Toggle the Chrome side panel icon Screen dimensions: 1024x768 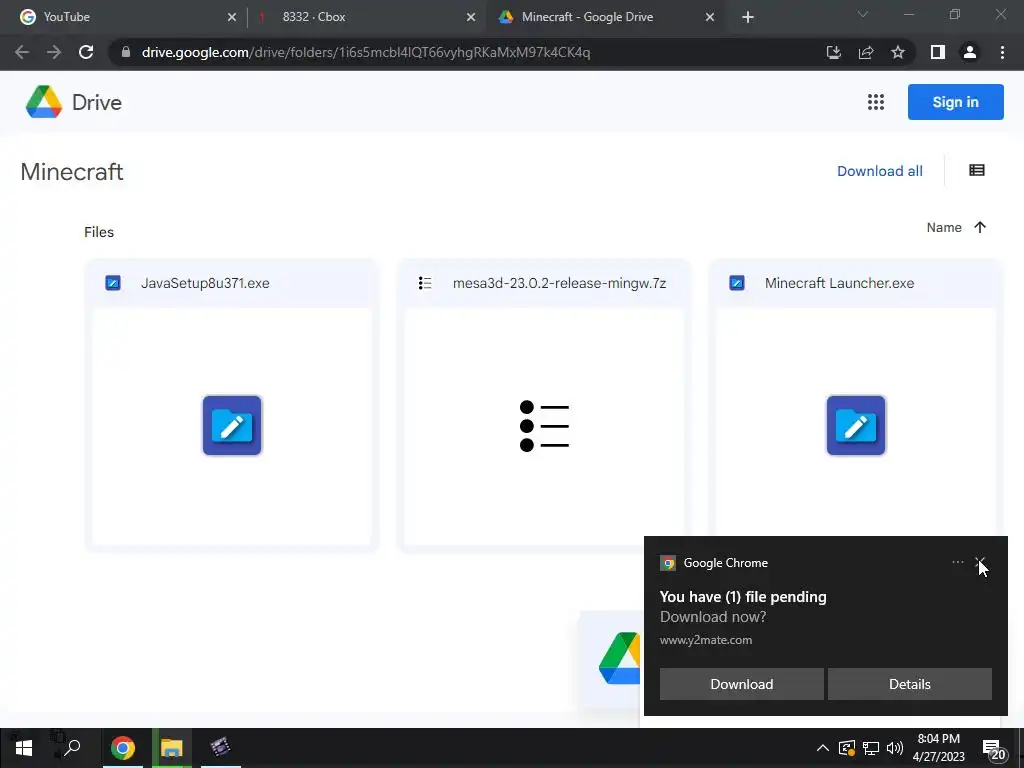pos(938,52)
